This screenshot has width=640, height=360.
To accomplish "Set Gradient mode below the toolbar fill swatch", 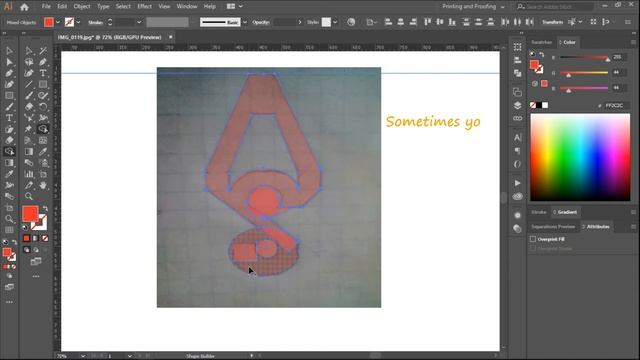I will coord(36,238).
